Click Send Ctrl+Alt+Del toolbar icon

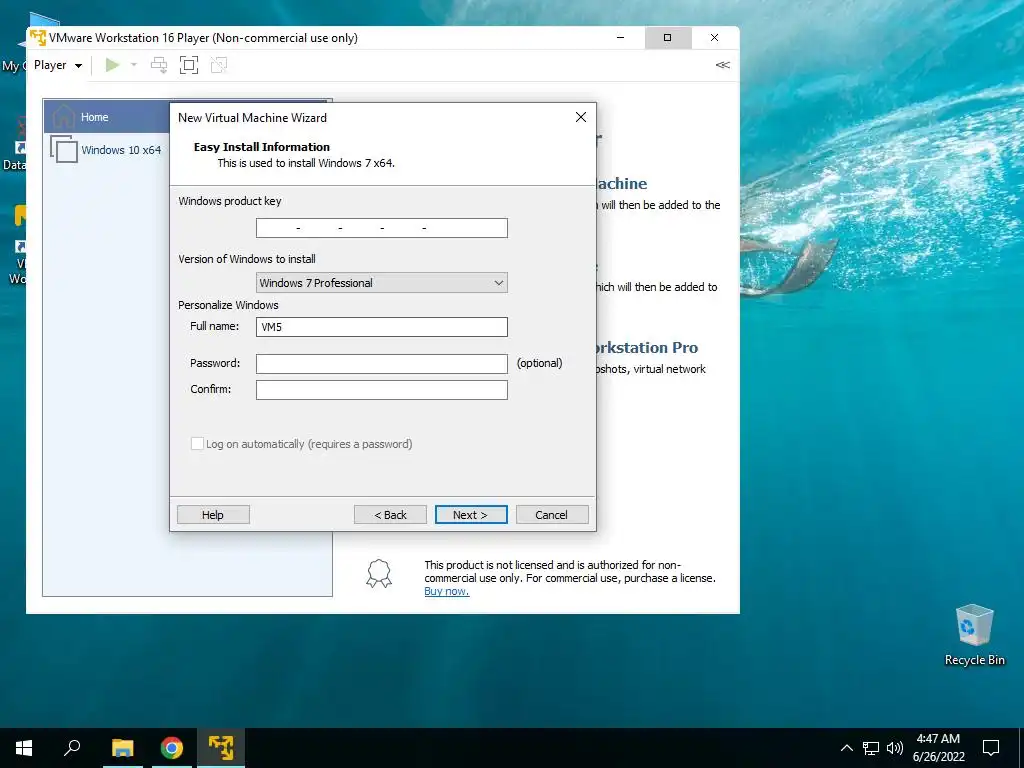point(159,65)
